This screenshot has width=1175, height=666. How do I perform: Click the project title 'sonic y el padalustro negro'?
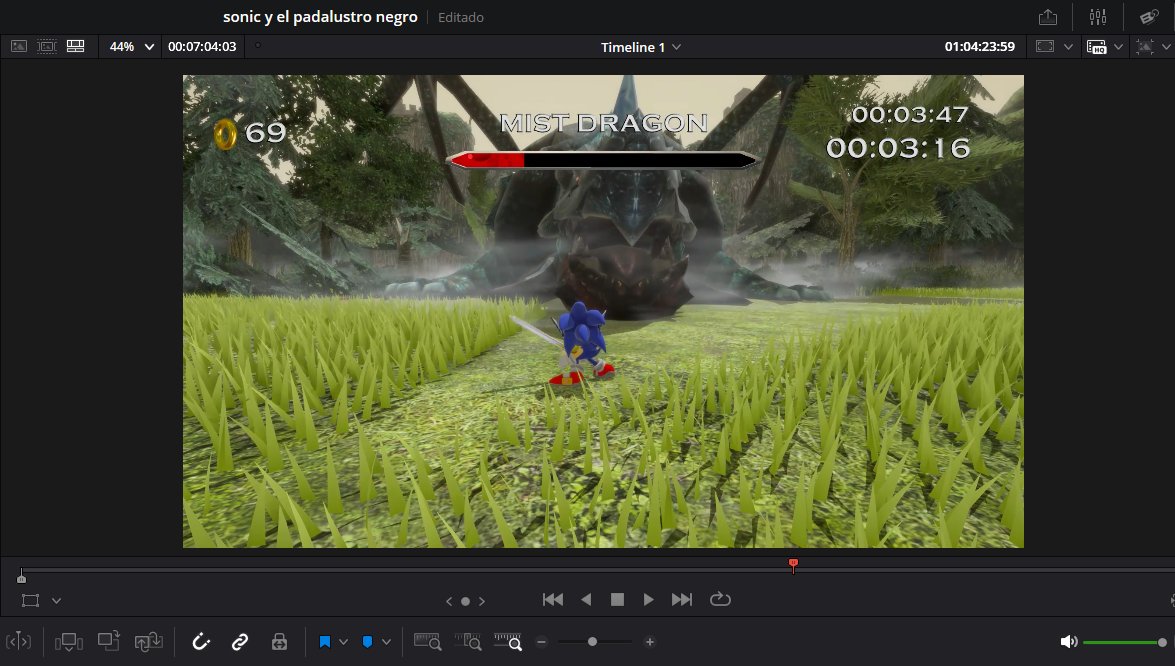click(320, 17)
